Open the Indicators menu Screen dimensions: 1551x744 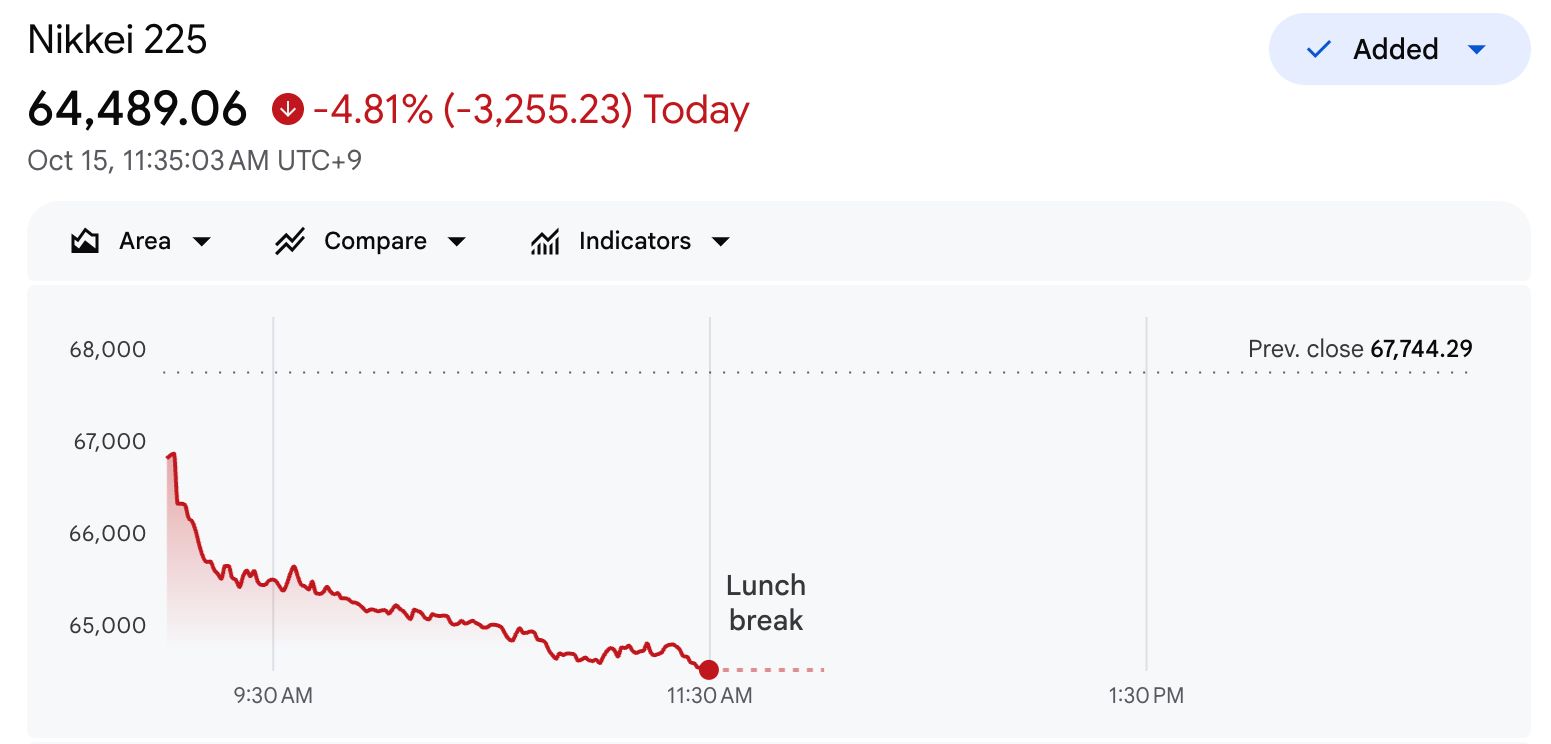[631, 241]
